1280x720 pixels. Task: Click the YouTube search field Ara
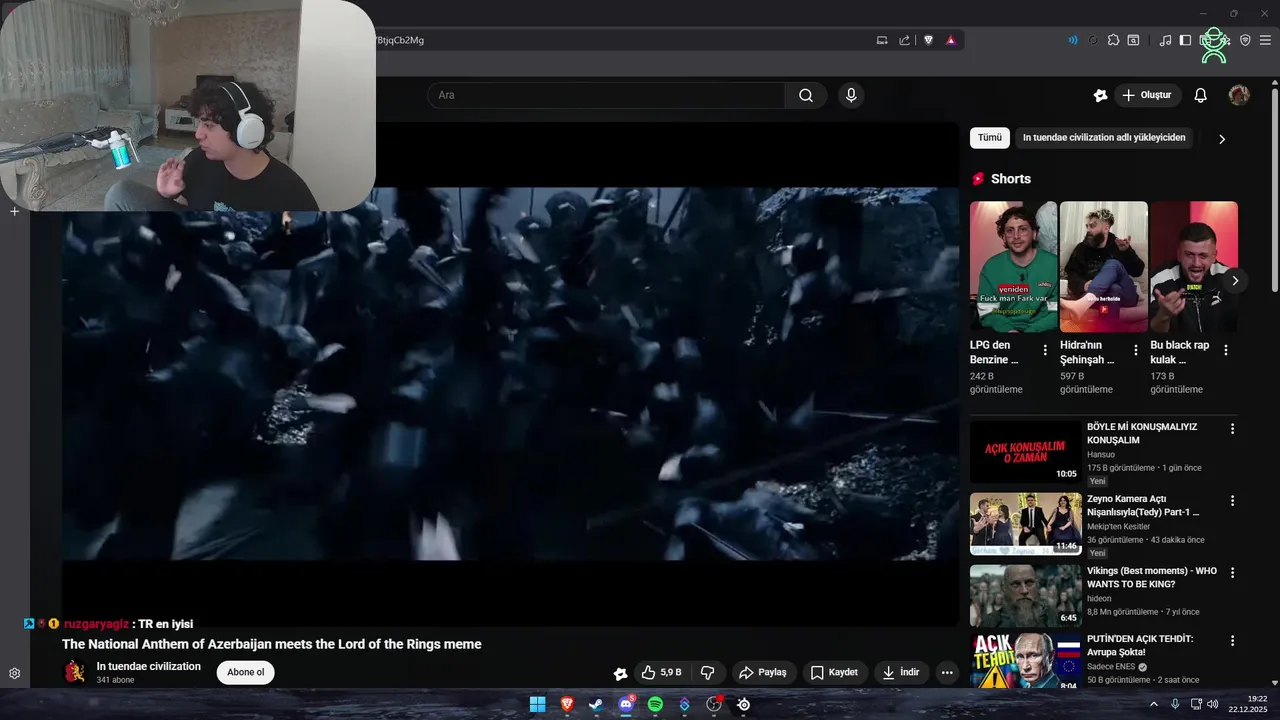coord(606,95)
